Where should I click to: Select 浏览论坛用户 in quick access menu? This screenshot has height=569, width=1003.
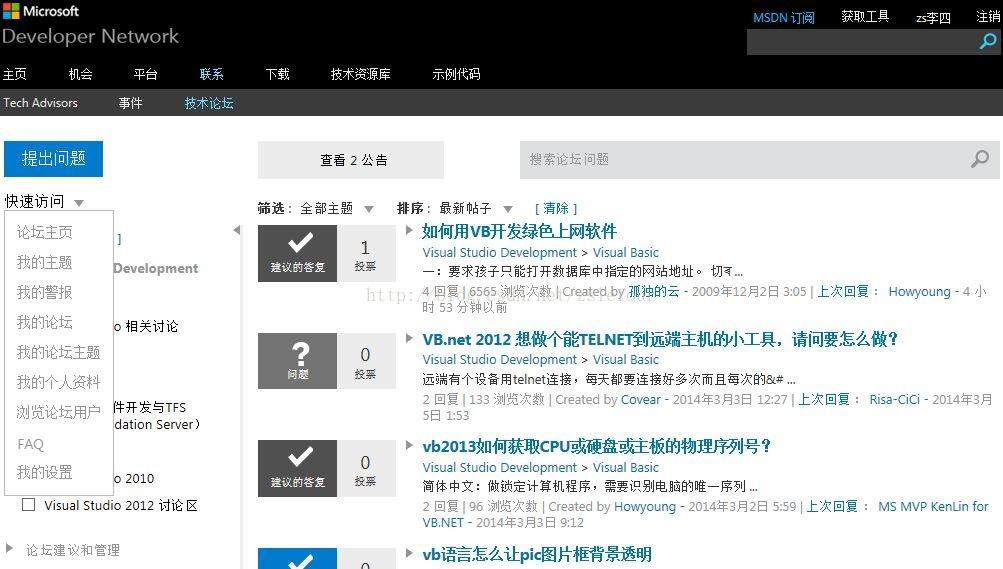(x=59, y=412)
